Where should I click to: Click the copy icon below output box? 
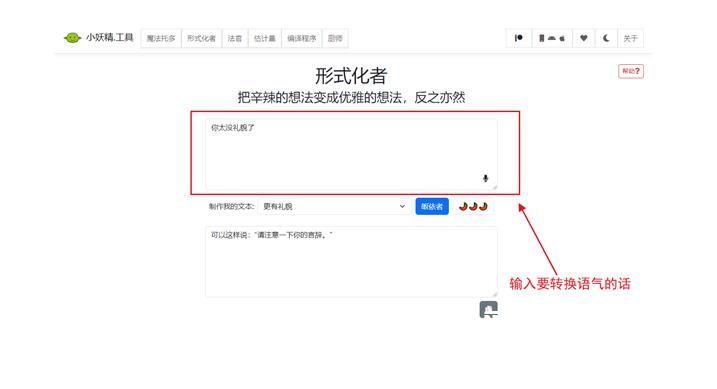[488, 309]
